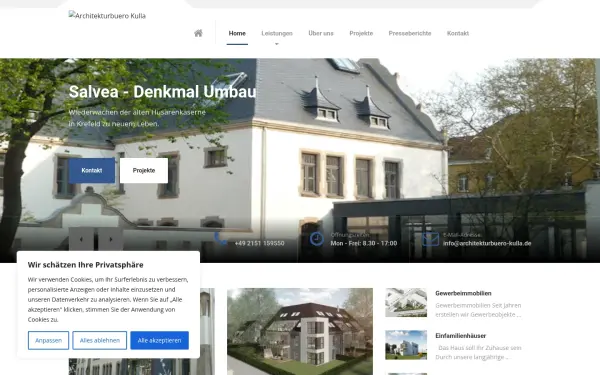The width and height of the screenshot is (600, 375).
Task: Click the opening hours Mon - Frei: 8.30 - 17:00
Action: [x=364, y=243]
